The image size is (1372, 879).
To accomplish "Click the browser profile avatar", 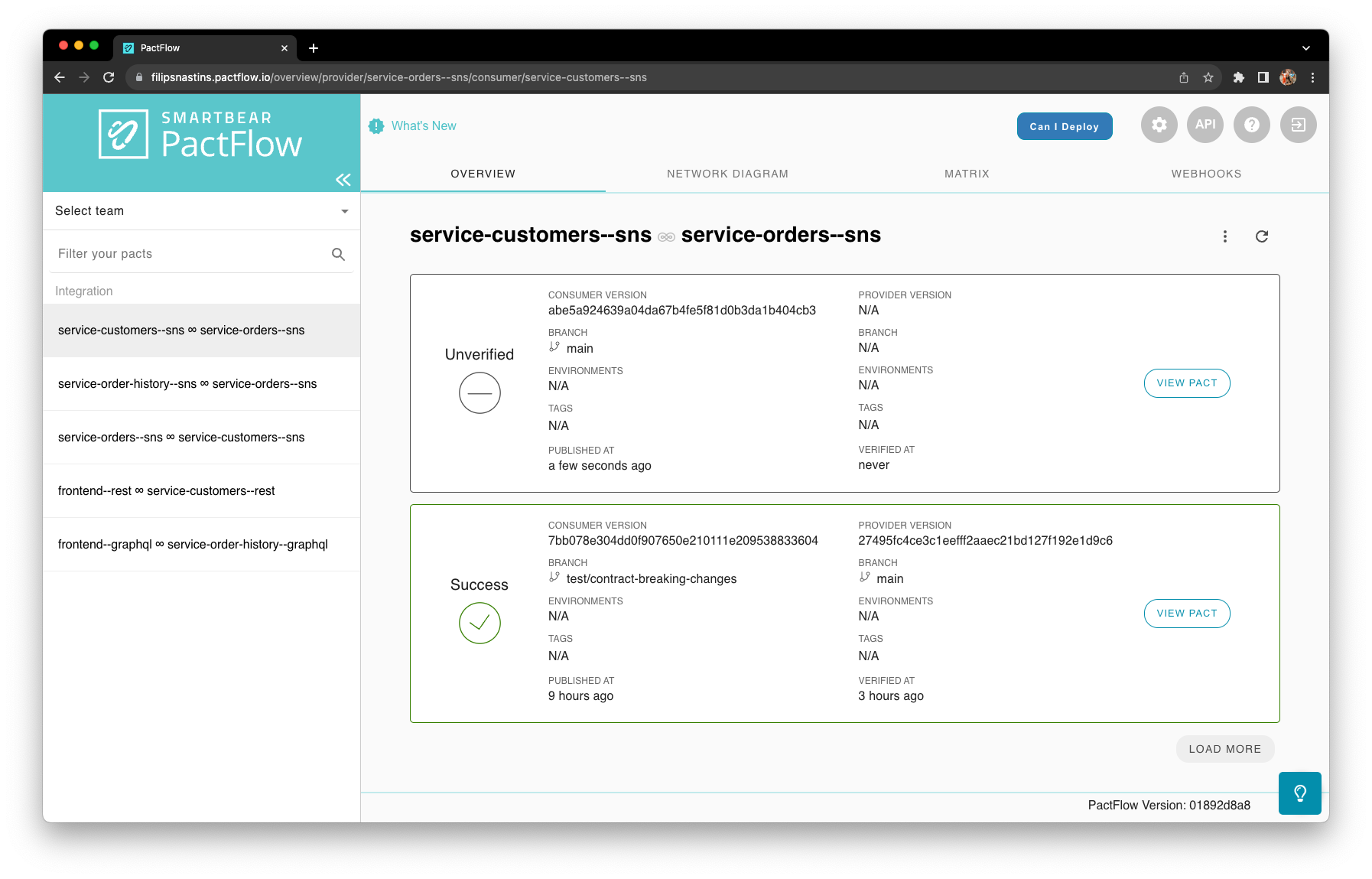I will point(1288,77).
